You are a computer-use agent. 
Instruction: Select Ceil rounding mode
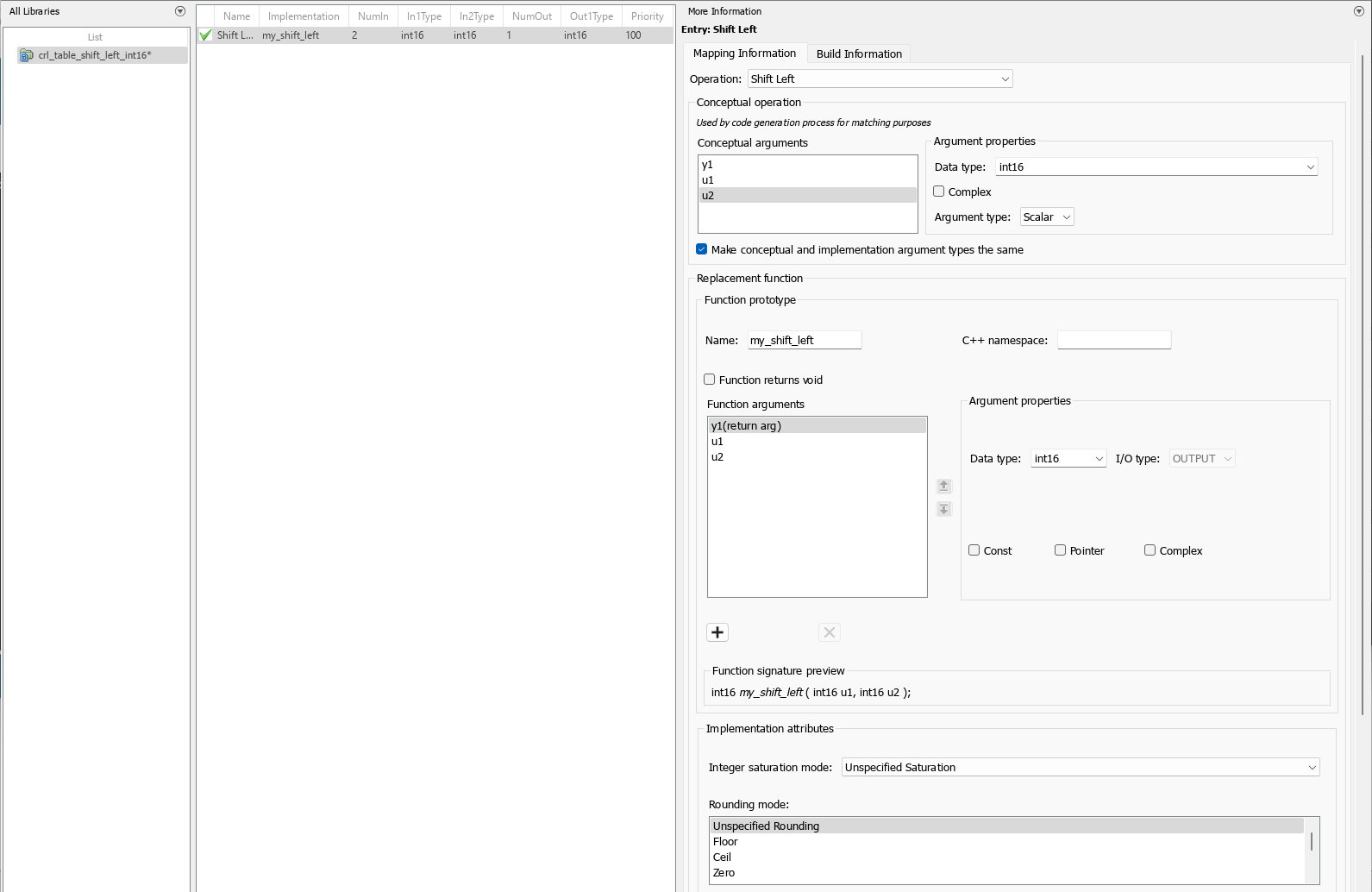tap(1007, 857)
